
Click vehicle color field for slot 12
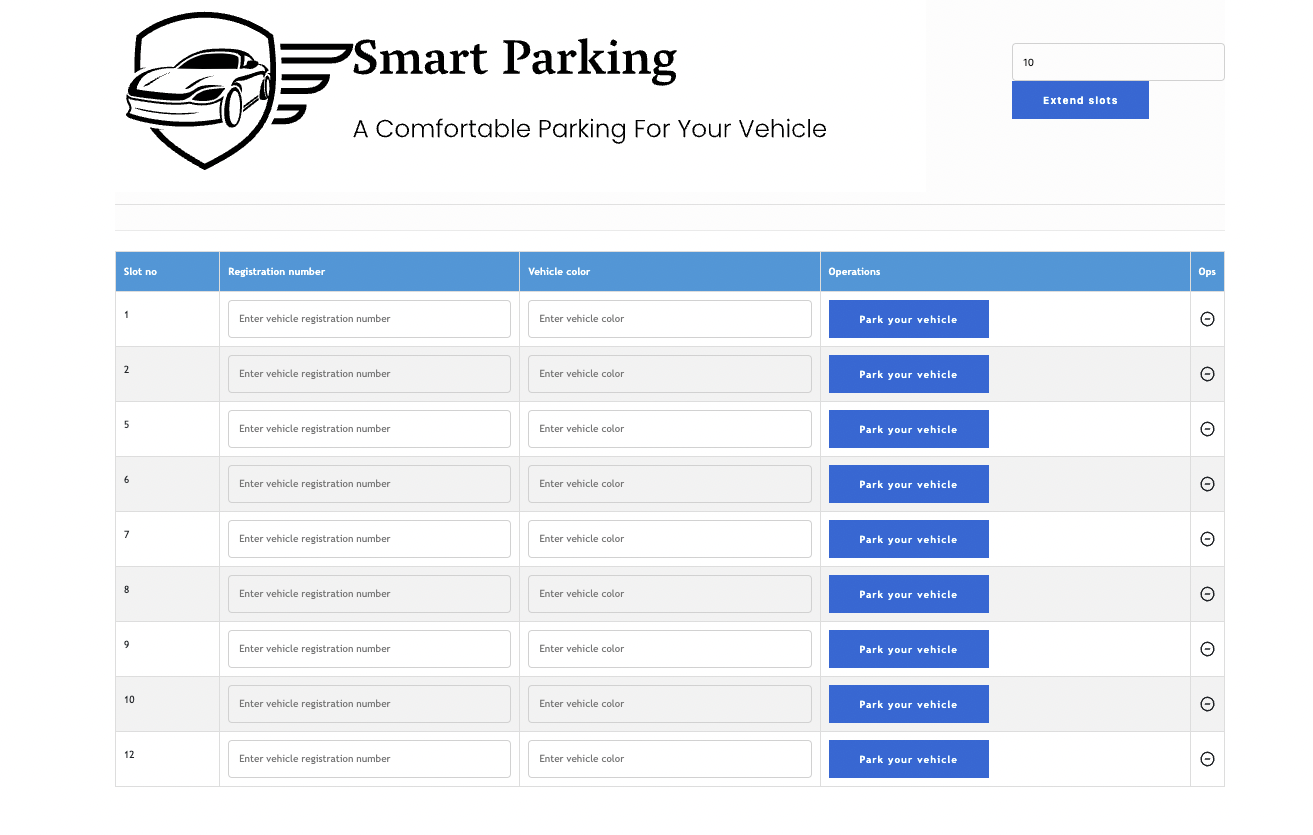coord(670,759)
